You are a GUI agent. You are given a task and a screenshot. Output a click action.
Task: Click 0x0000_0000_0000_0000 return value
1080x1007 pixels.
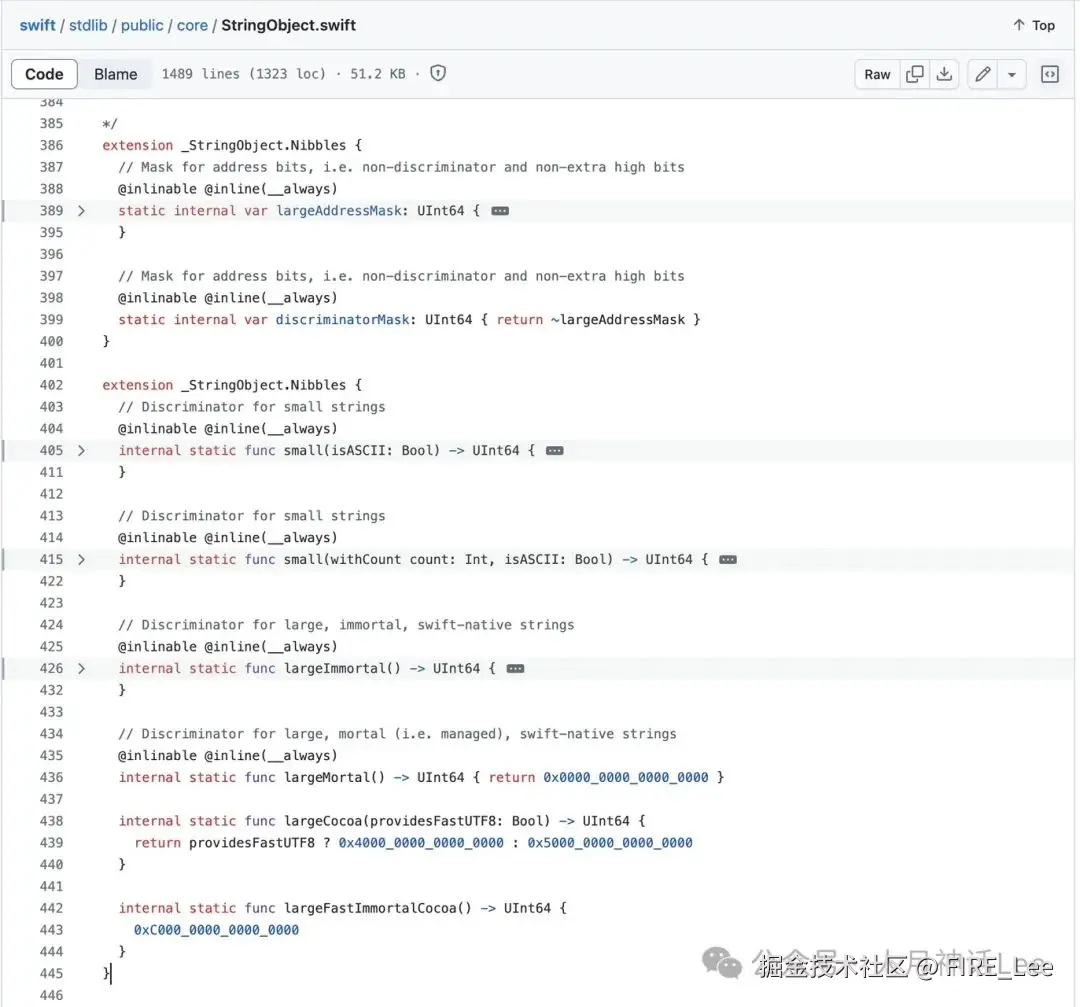(x=626, y=777)
